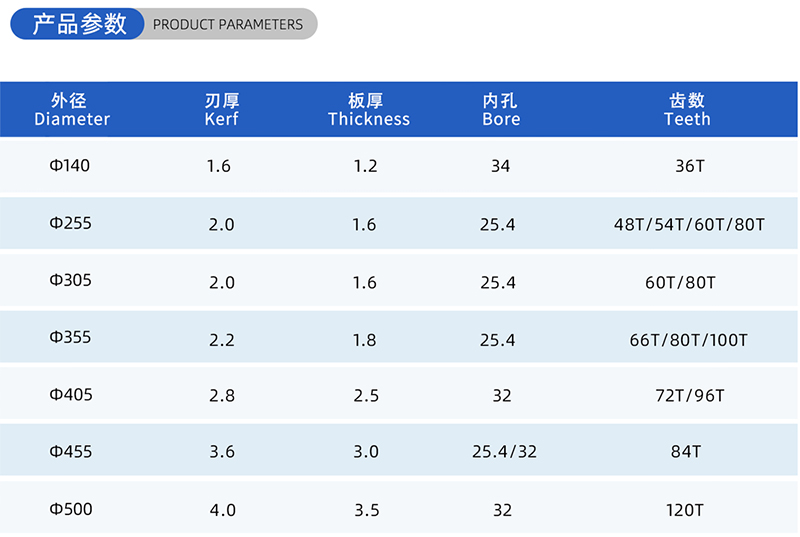The image size is (800, 537).
Task: Click the 25.4/32 bore cell
Action: tap(504, 452)
